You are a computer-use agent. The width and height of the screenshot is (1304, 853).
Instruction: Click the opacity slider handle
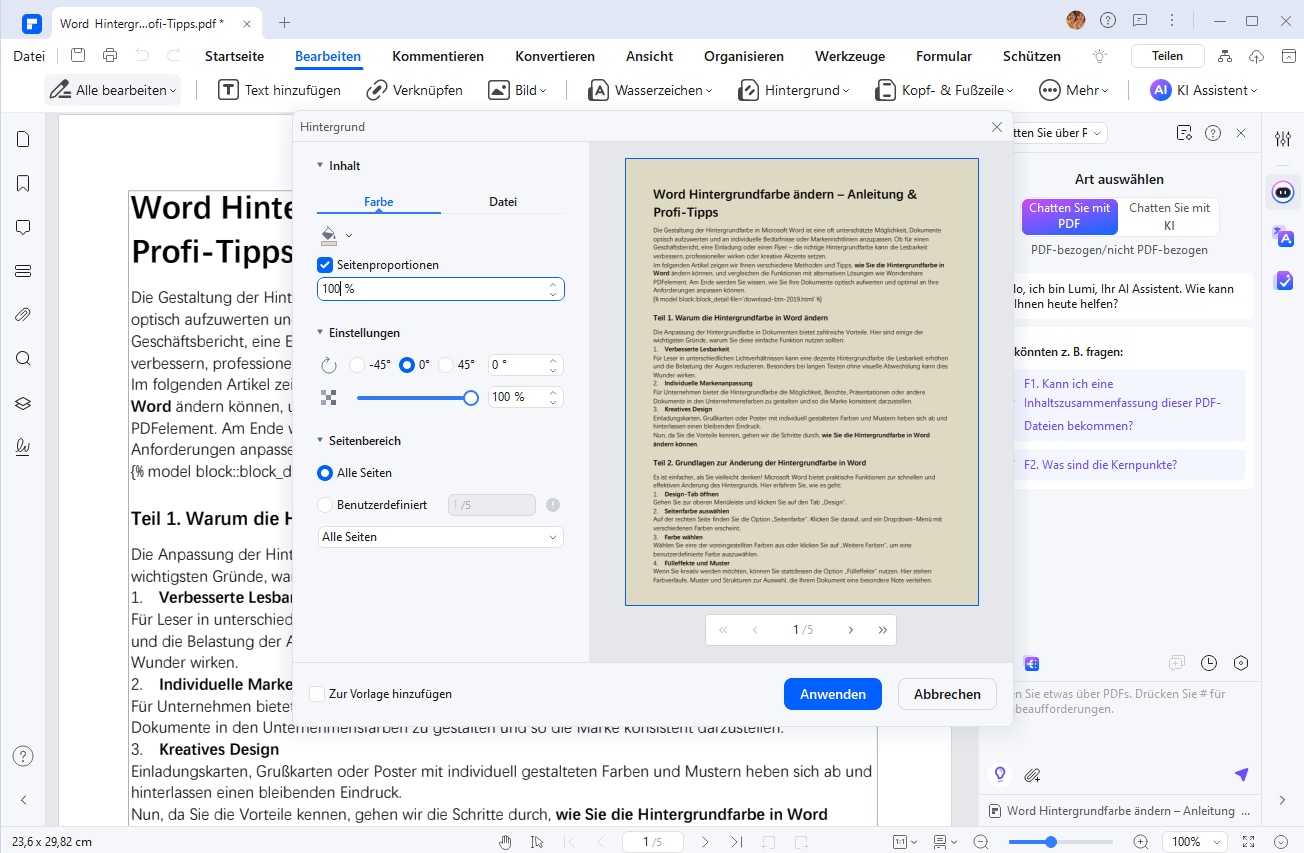click(x=471, y=397)
